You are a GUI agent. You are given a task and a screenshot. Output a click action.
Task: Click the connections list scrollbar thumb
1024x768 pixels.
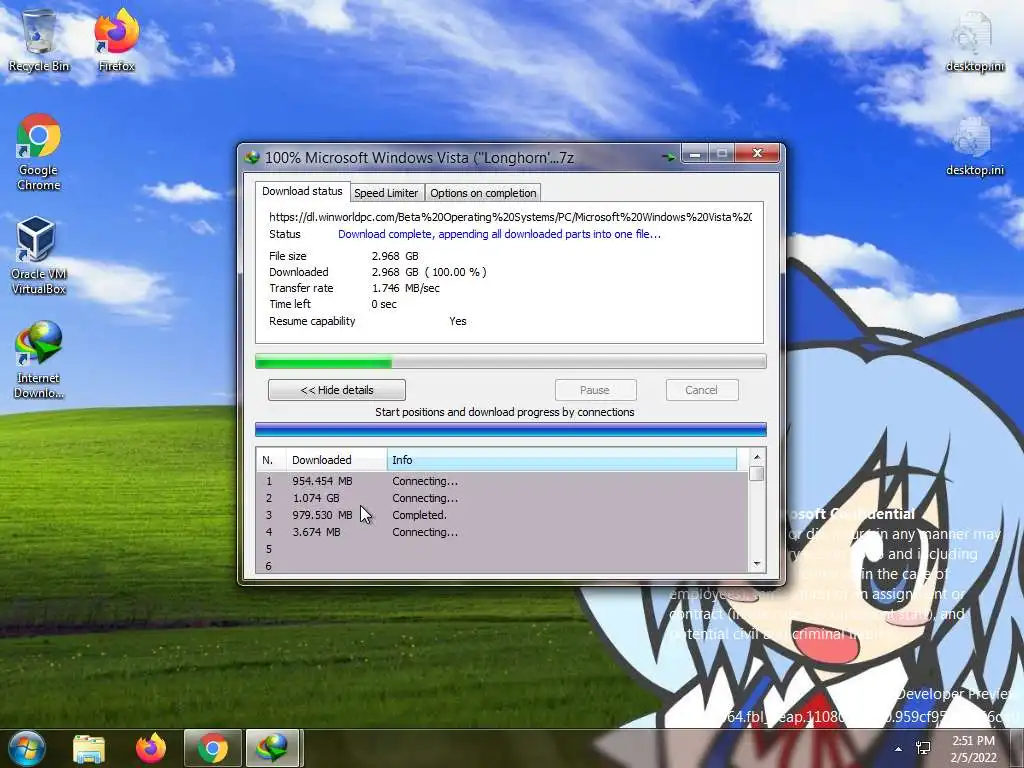757,473
